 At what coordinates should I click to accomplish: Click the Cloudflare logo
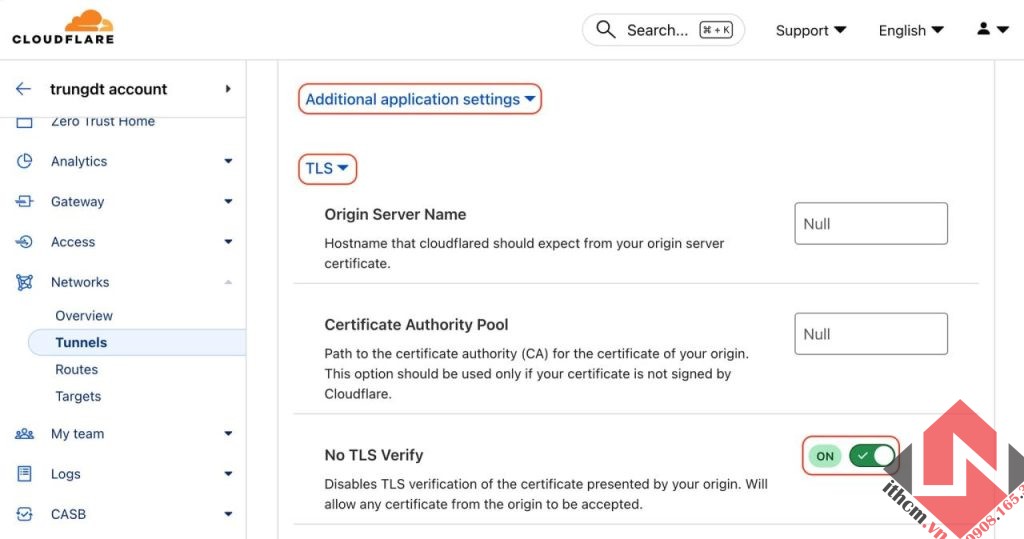tap(63, 27)
